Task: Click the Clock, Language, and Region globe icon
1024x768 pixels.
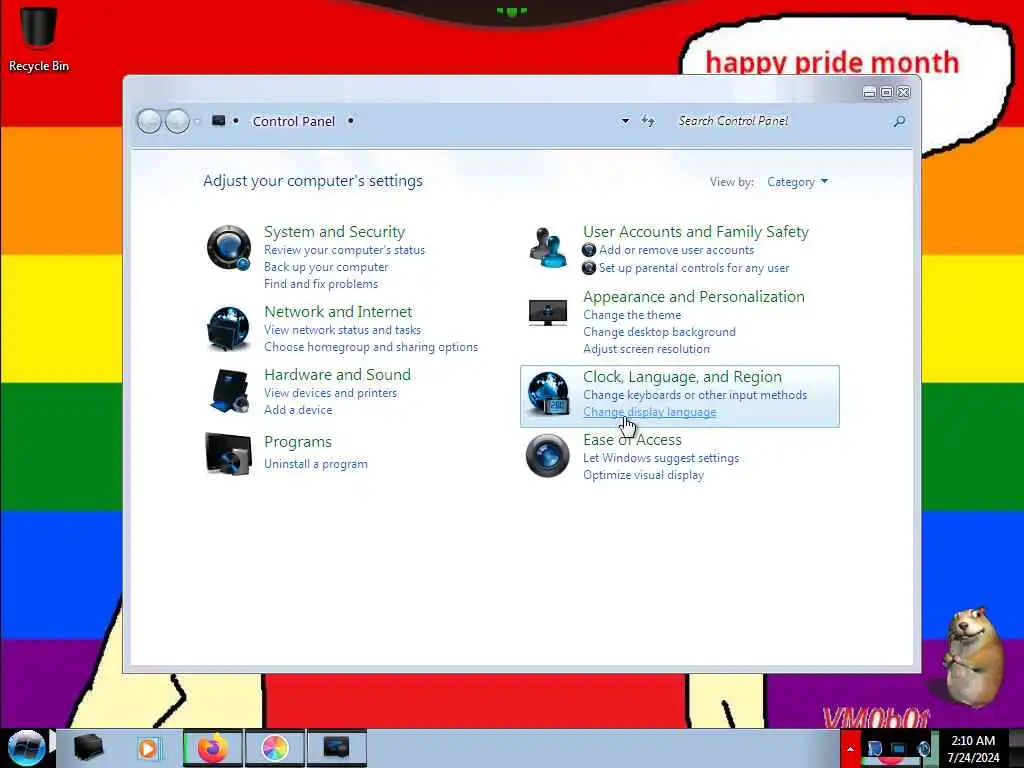Action: tap(549, 393)
